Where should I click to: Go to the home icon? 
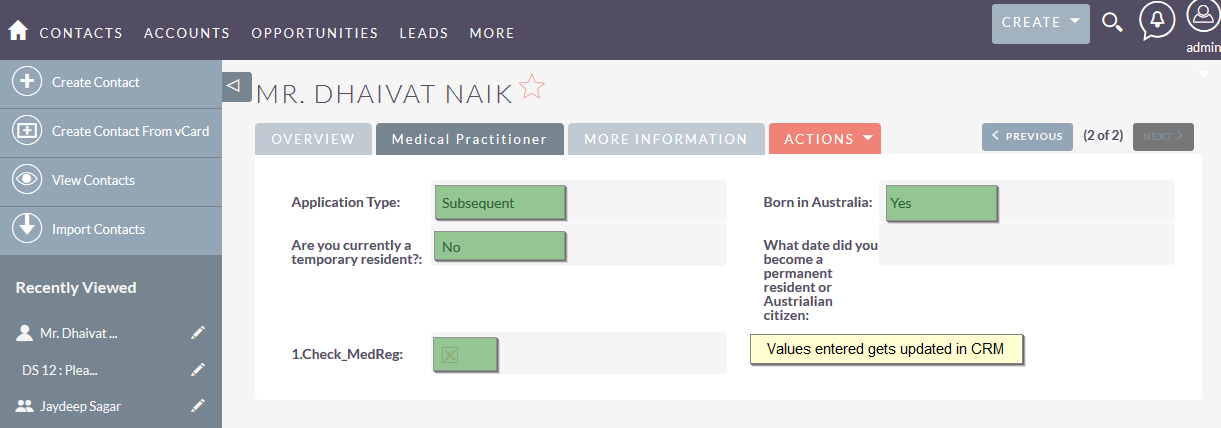[x=18, y=31]
